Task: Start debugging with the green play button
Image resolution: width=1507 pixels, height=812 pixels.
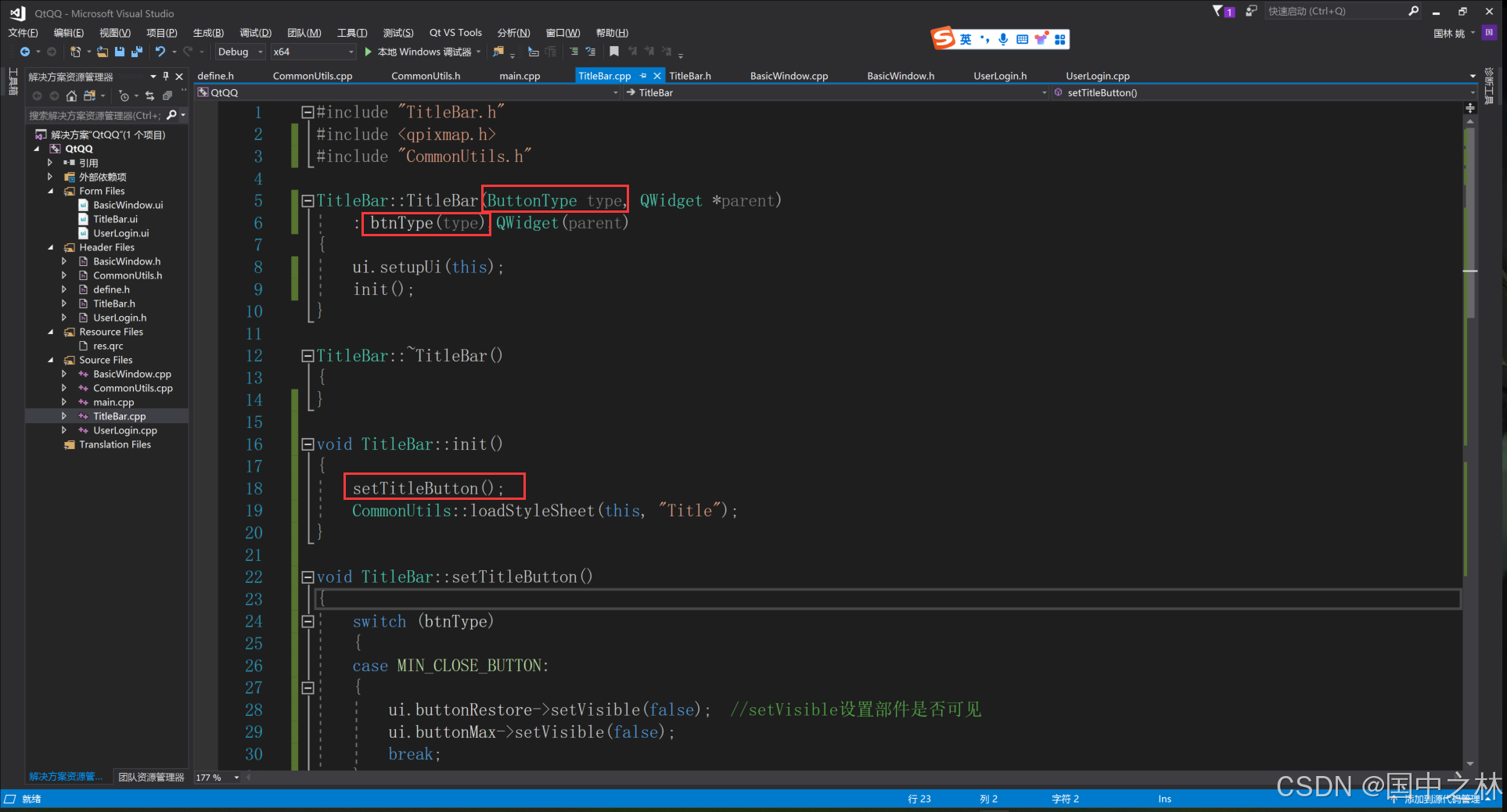Action: click(x=369, y=52)
